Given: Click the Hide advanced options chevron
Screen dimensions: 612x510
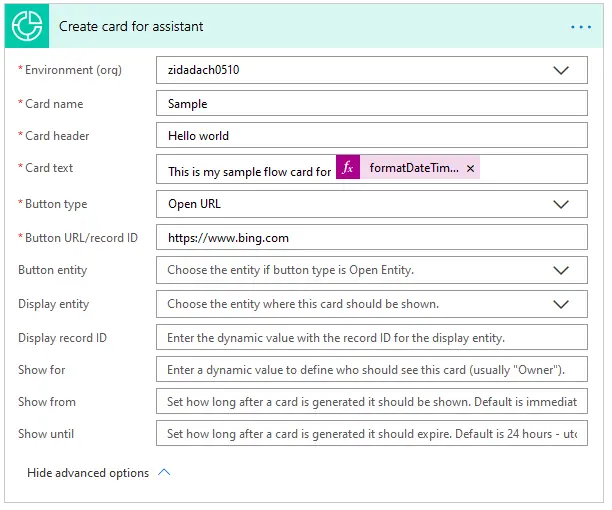Looking at the screenshot, I should coord(165,473).
